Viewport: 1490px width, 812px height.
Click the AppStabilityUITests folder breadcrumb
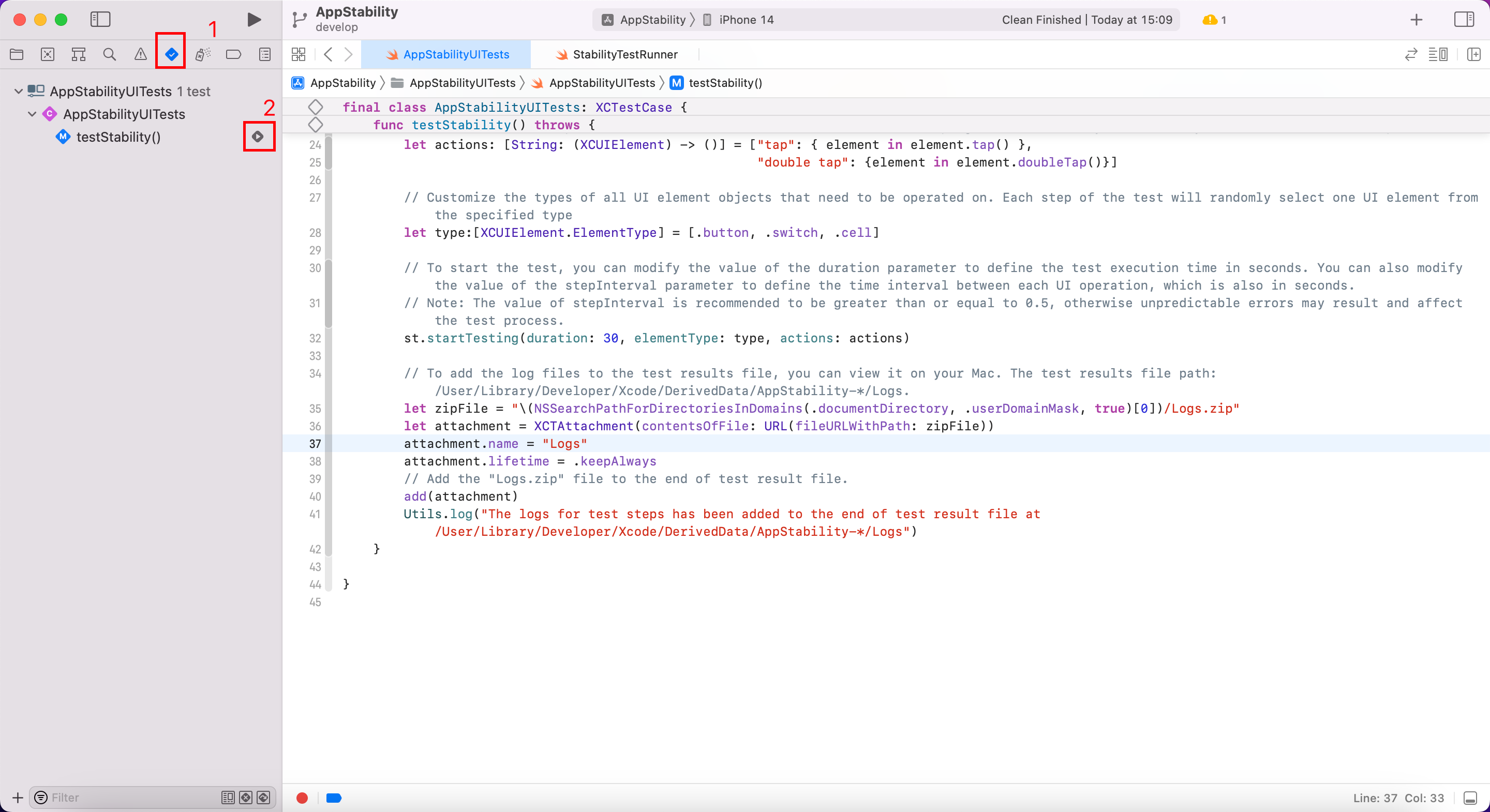tap(453, 83)
